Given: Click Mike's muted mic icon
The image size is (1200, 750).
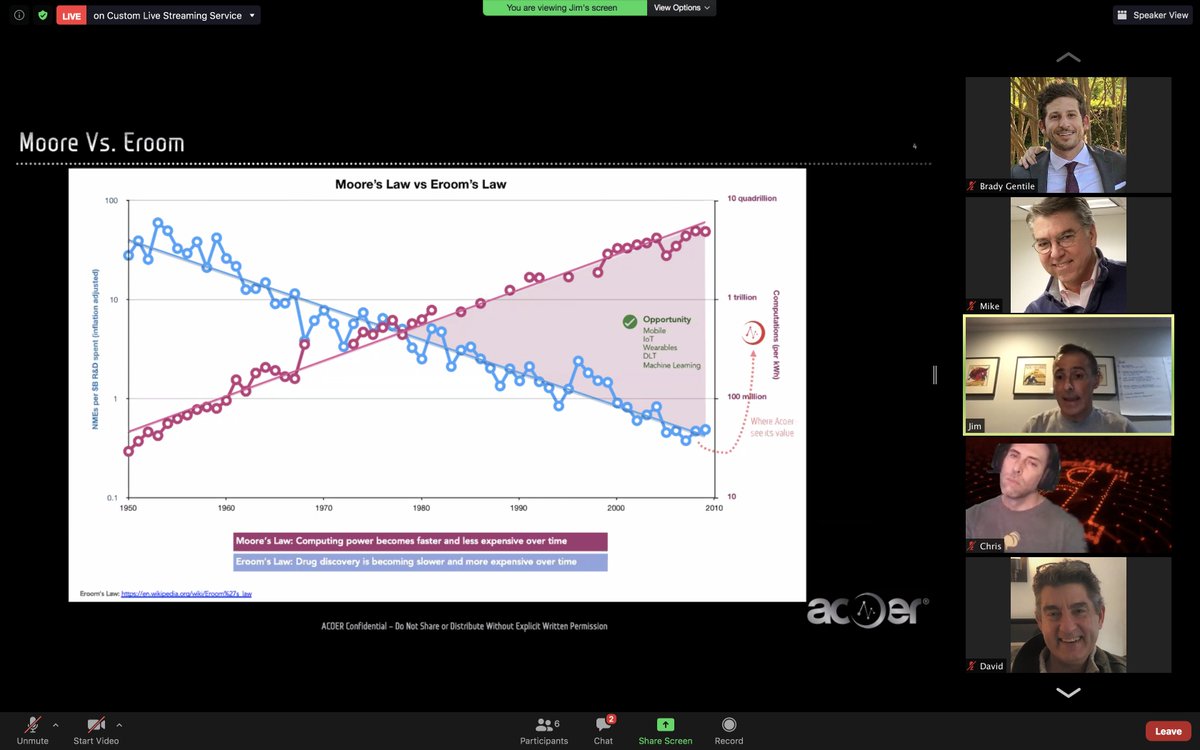Looking at the screenshot, I should (x=971, y=306).
